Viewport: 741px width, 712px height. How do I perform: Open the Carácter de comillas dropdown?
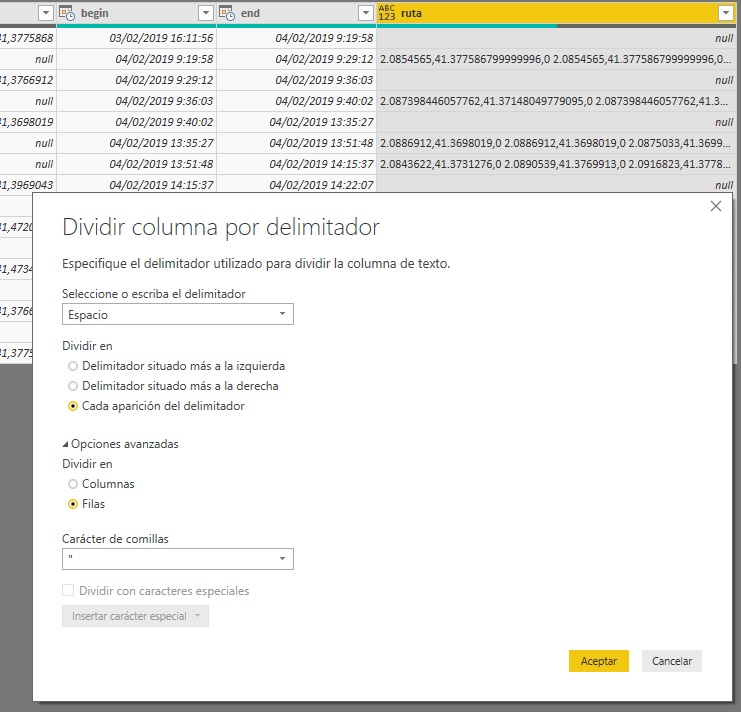coord(177,559)
